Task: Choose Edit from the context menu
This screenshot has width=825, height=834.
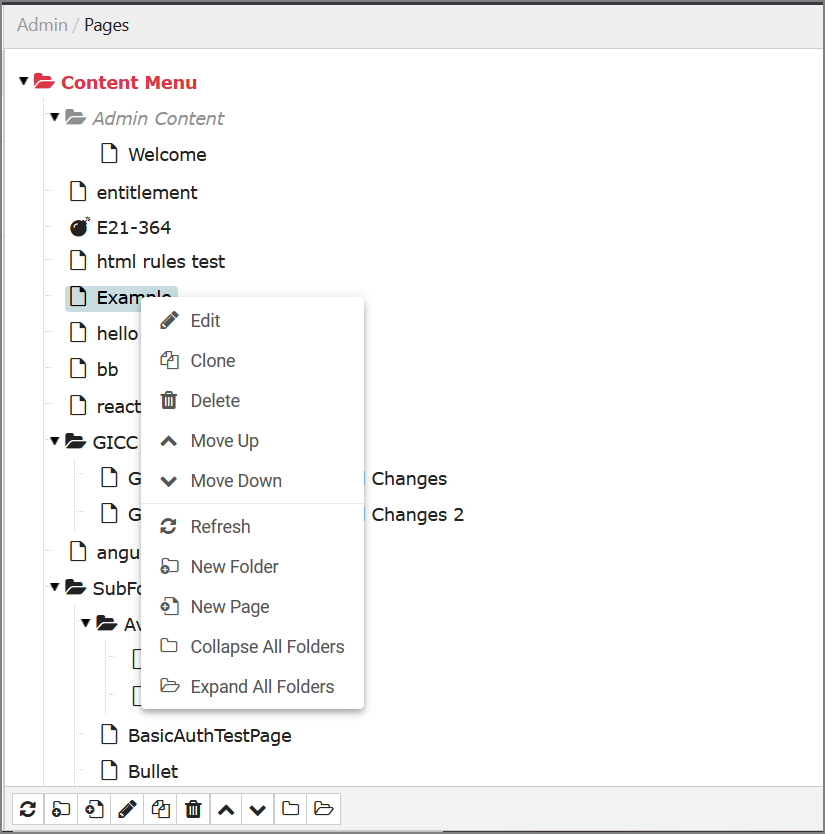Action: point(253,321)
